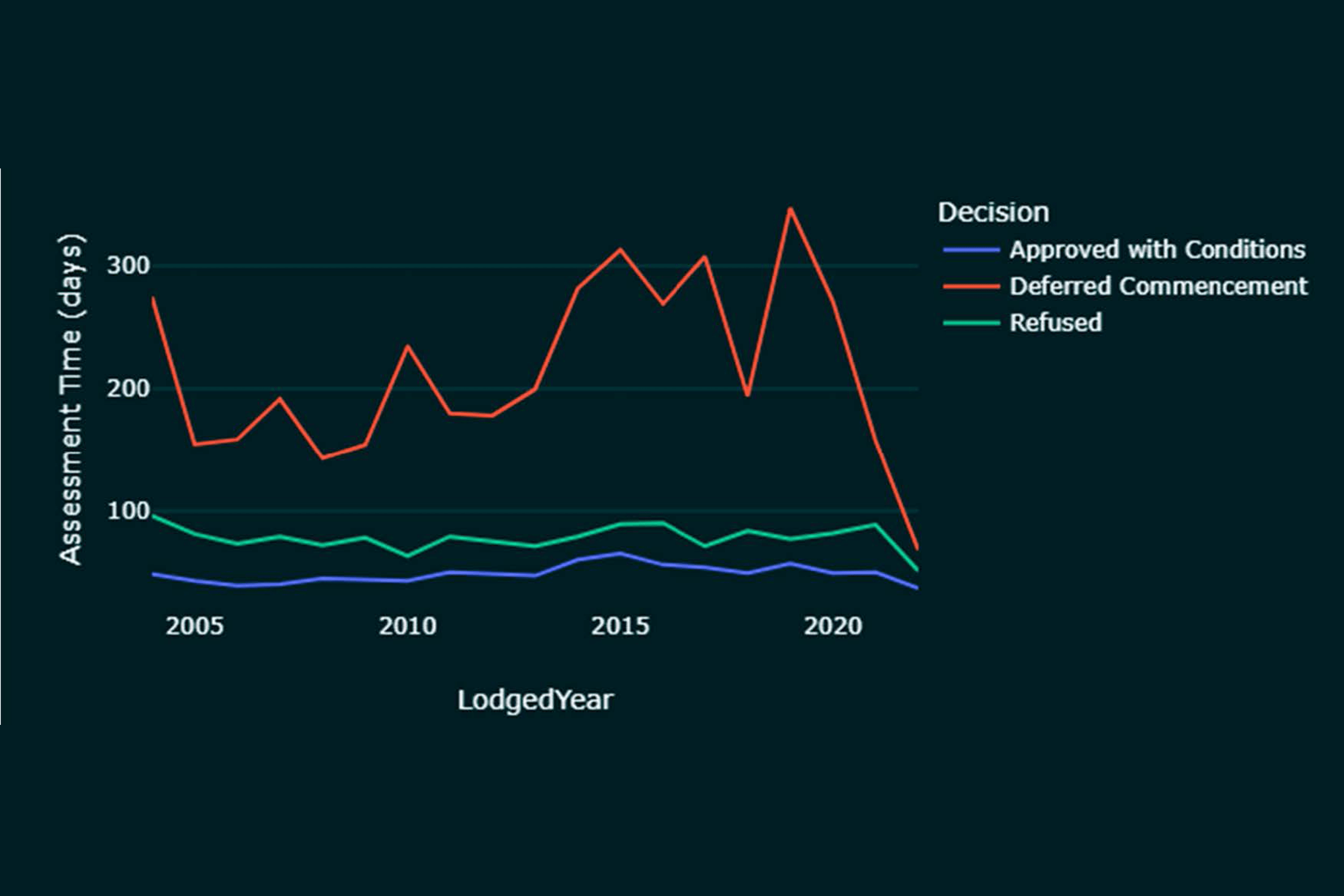Click the 2015 x-axis tick label
Viewport: 1344px width, 896px height.
pyautogui.click(x=620, y=626)
